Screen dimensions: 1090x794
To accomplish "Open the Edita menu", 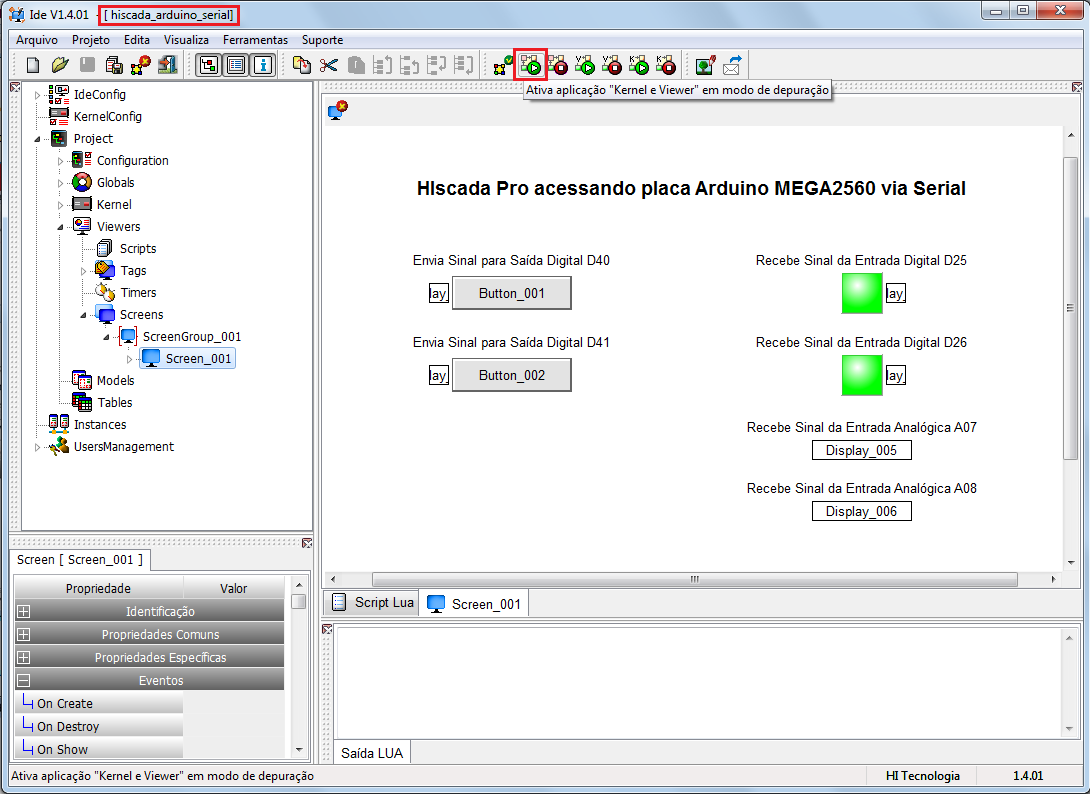I will 137,40.
